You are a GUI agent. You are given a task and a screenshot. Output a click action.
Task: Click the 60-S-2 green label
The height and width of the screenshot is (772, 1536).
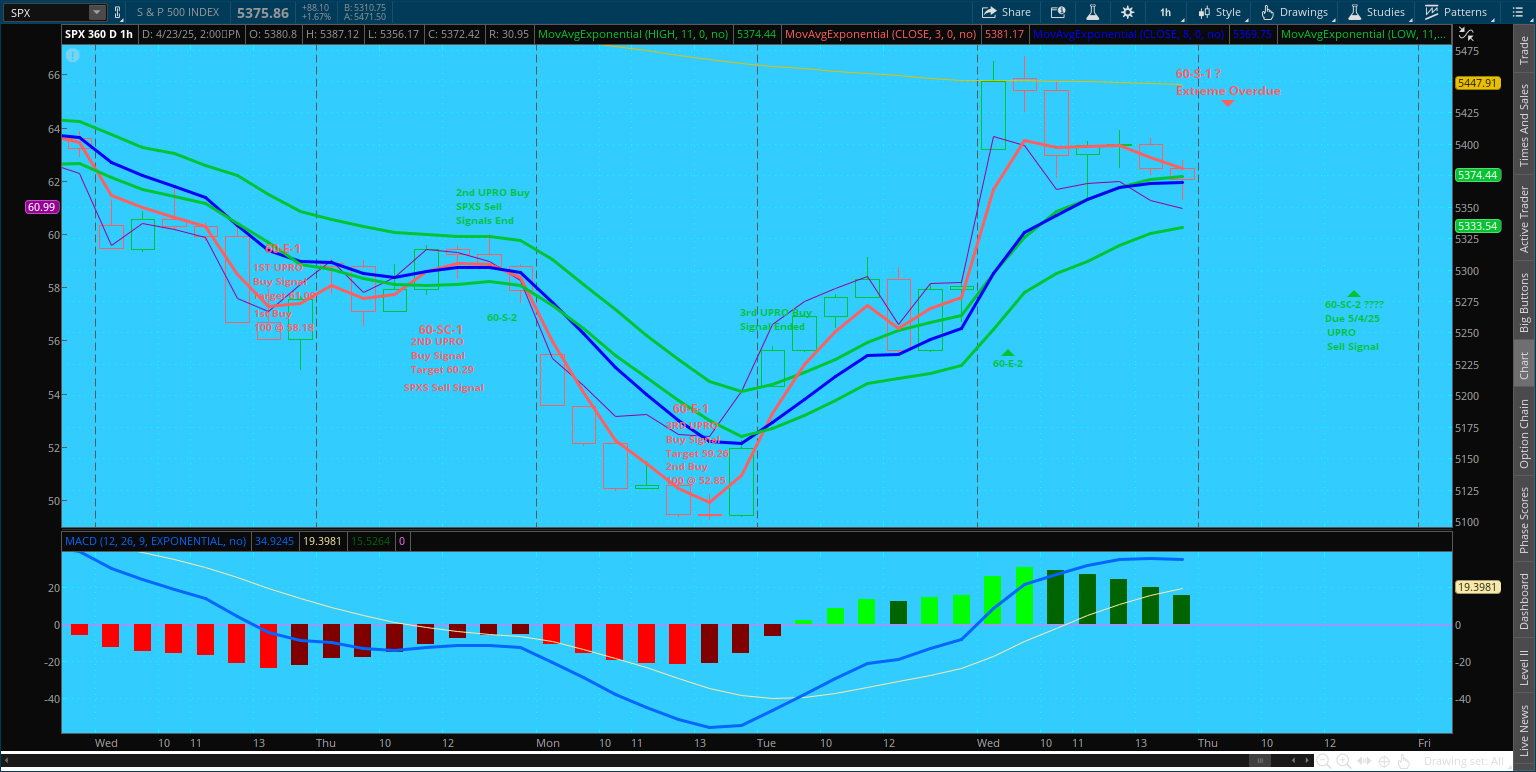click(x=502, y=317)
